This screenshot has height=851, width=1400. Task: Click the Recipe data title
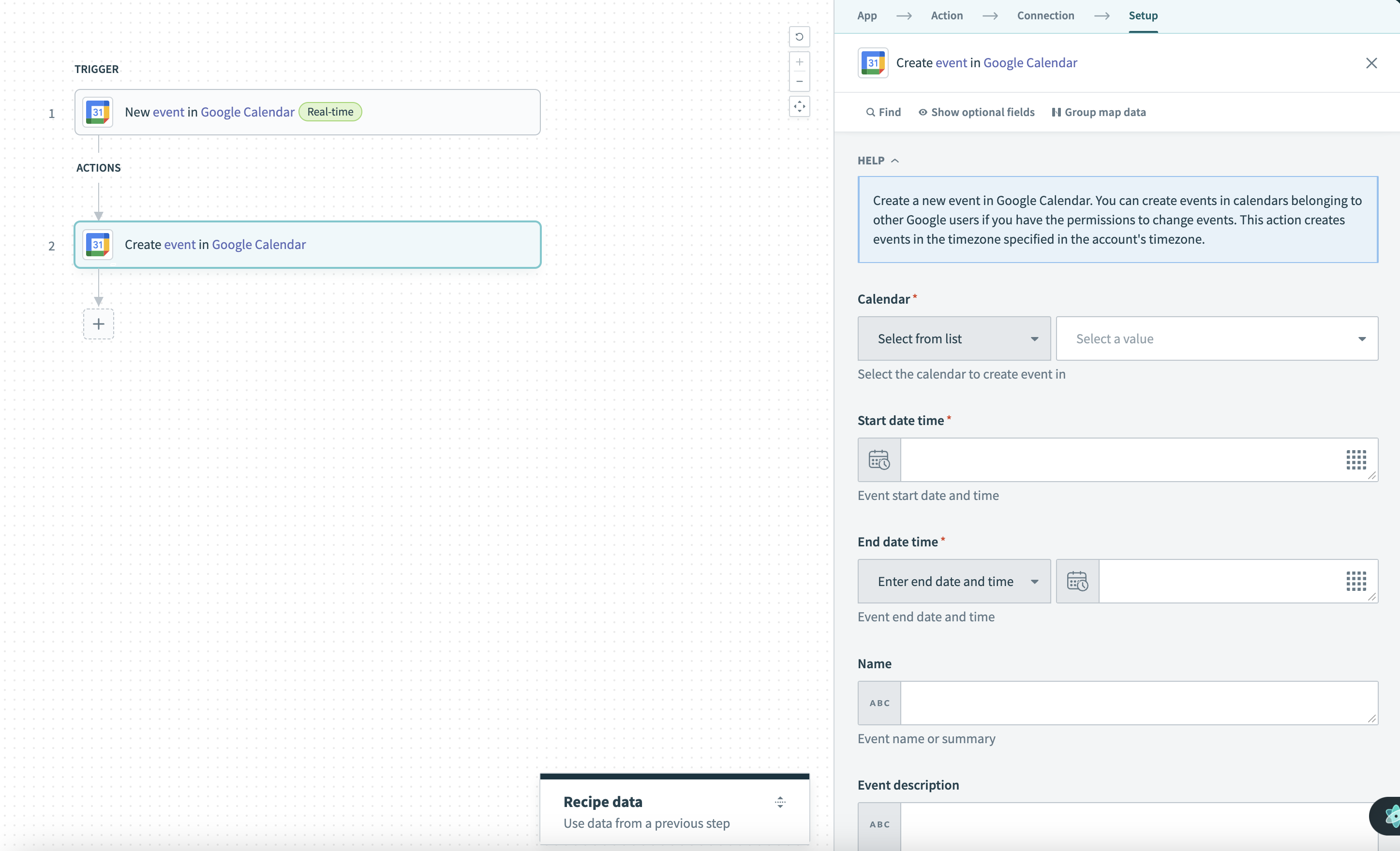click(602, 802)
